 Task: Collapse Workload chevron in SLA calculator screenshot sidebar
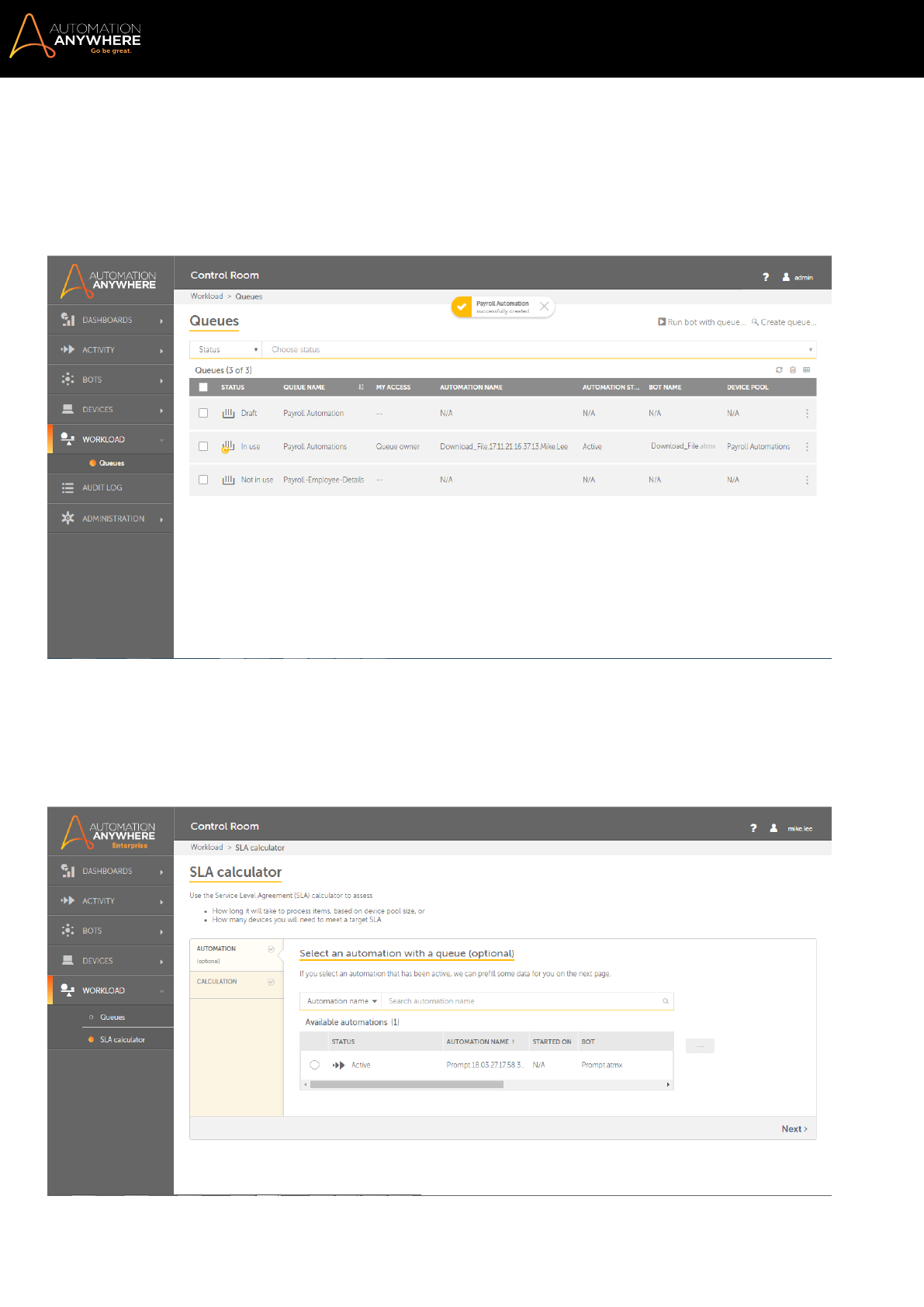coord(161,991)
